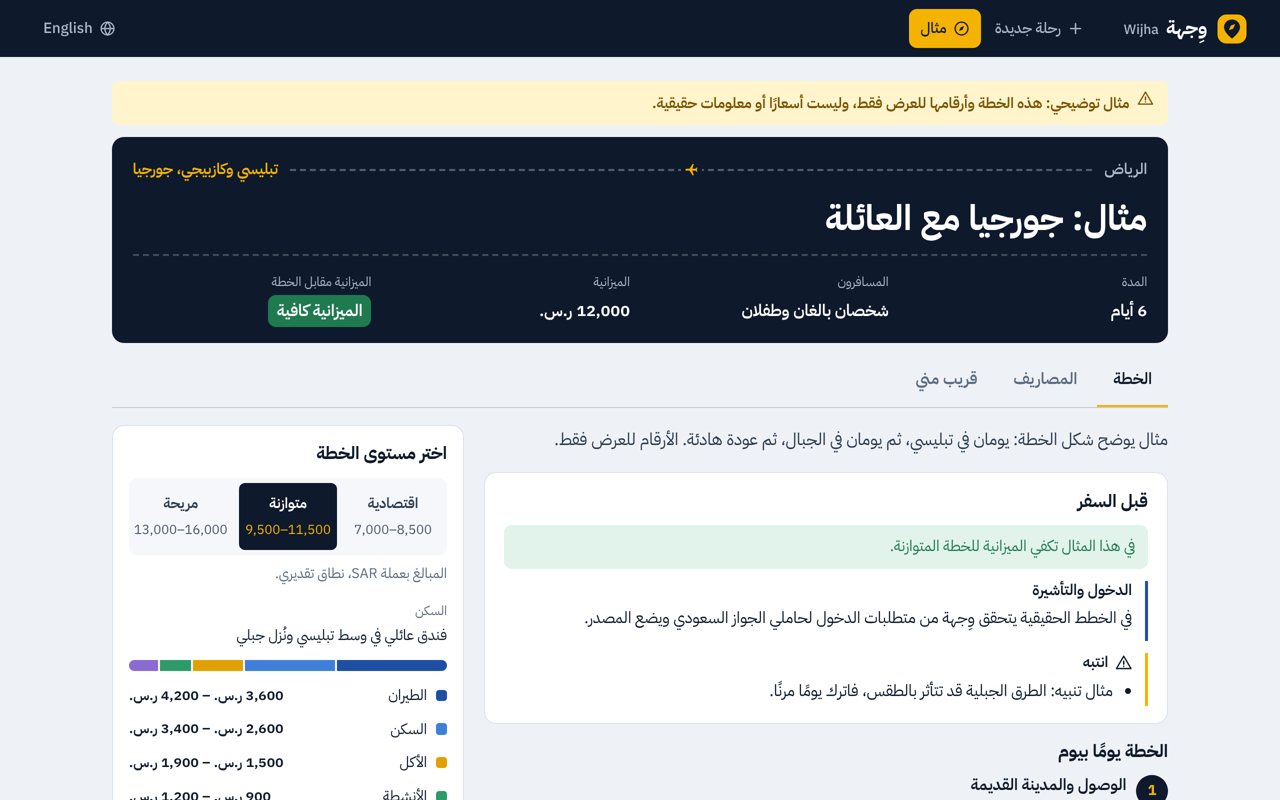
Task: Click the warning triangle in the yellow banner
Action: pos(1145,99)
